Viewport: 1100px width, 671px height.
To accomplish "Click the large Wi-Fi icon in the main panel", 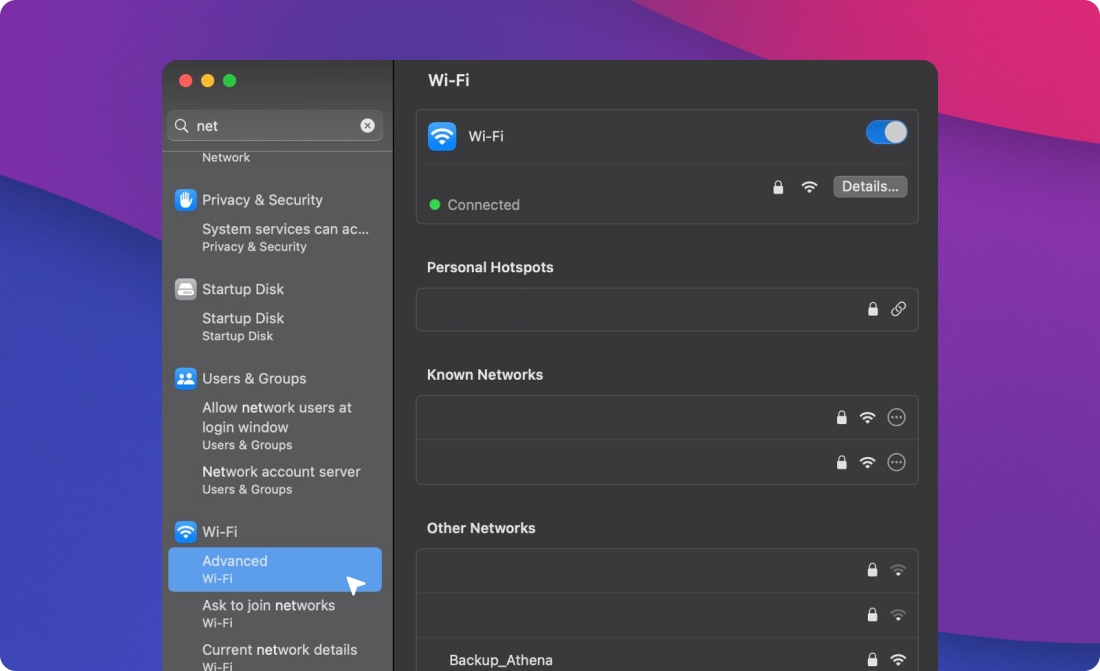I will 442,136.
